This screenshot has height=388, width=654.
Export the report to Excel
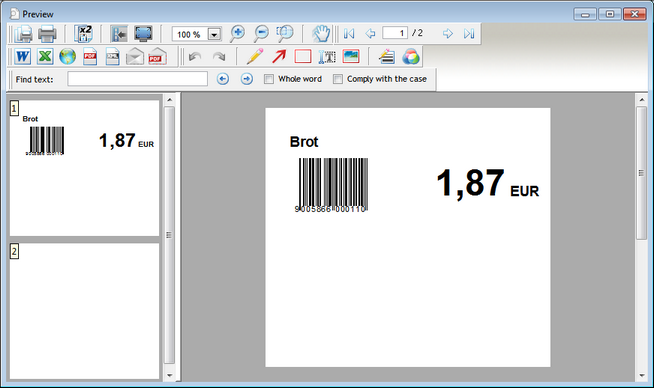pyautogui.click(x=45, y=57)
